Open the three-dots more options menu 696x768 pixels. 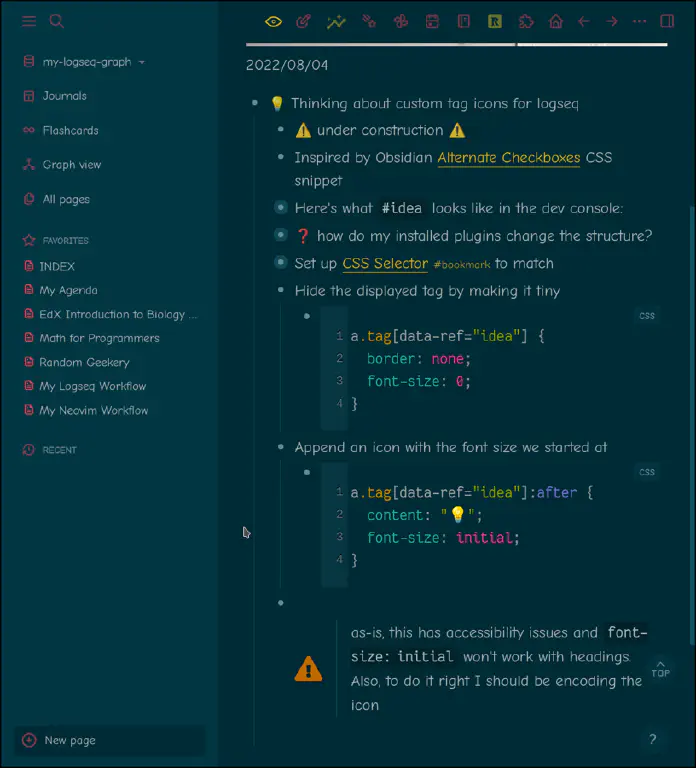point(640,21)
